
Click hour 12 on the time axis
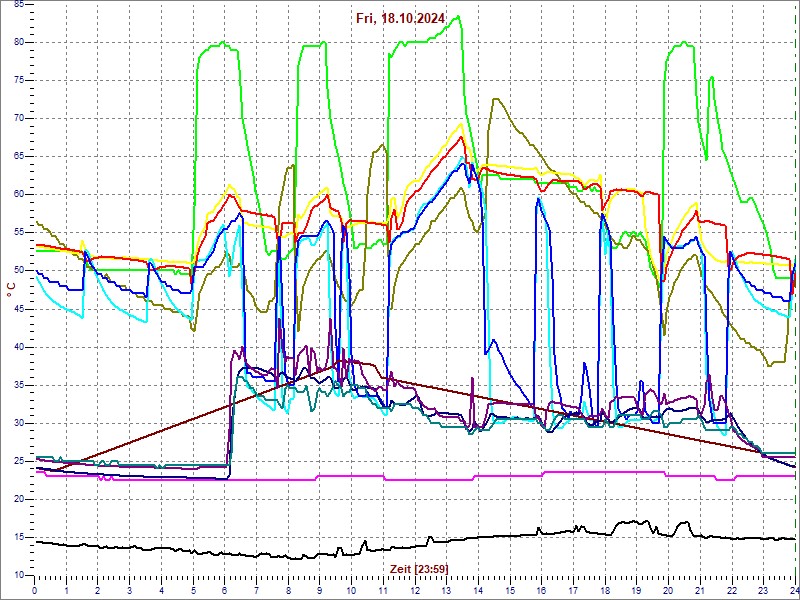pos(415,590)
